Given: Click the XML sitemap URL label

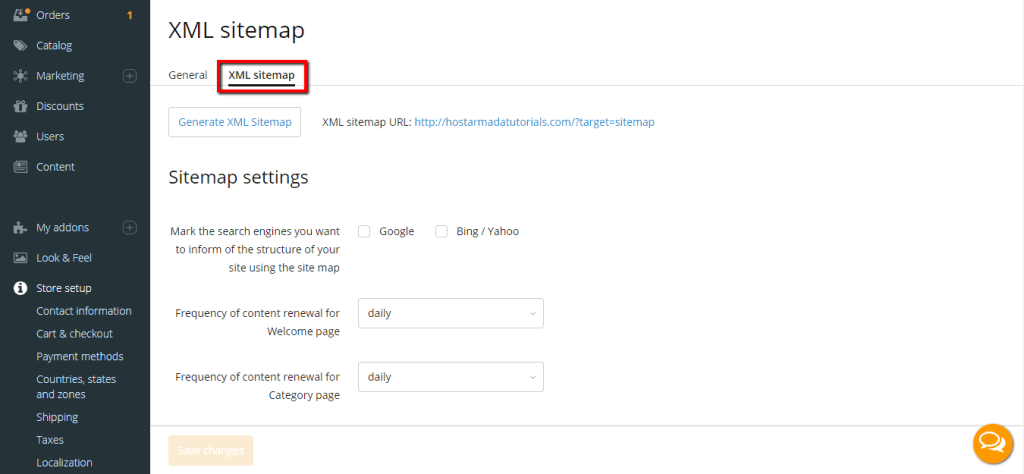Looking at the screenshot, I should (x=366, y=122).
